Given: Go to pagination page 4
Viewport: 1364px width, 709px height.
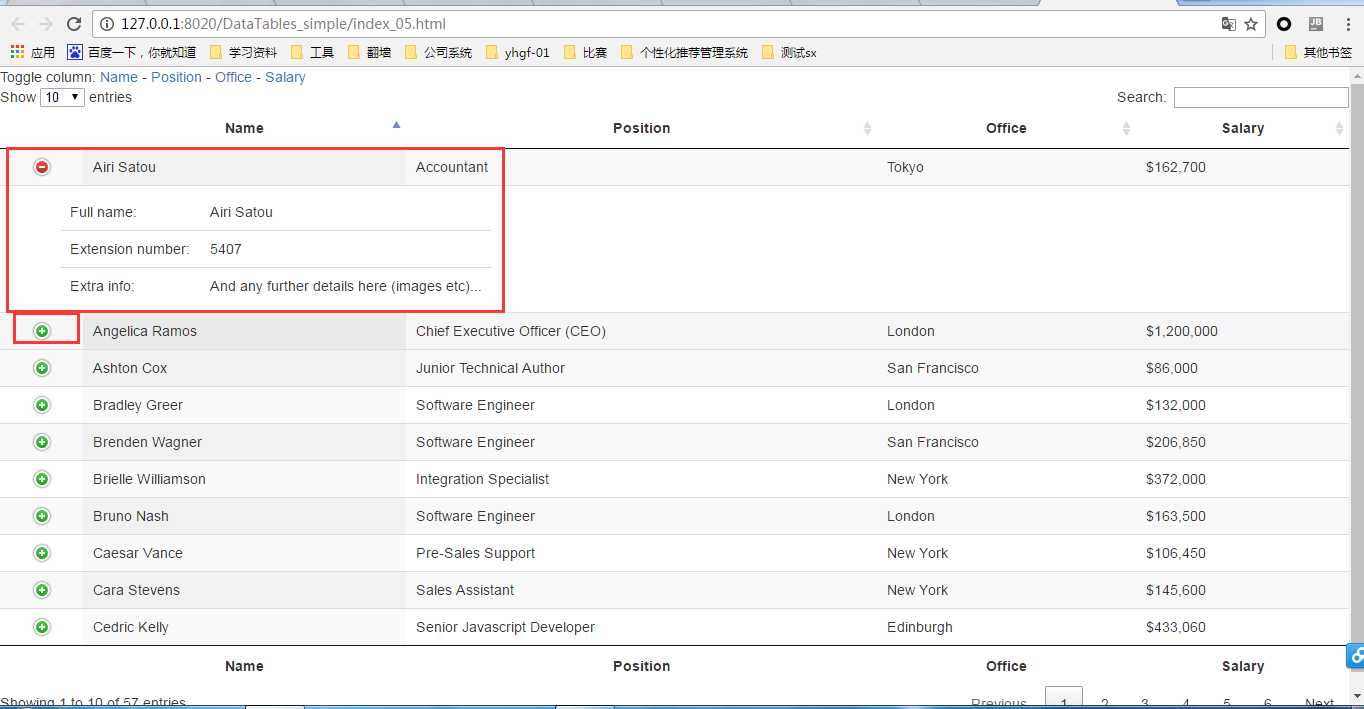Looking at the screenshot, I should (1186, 702).
